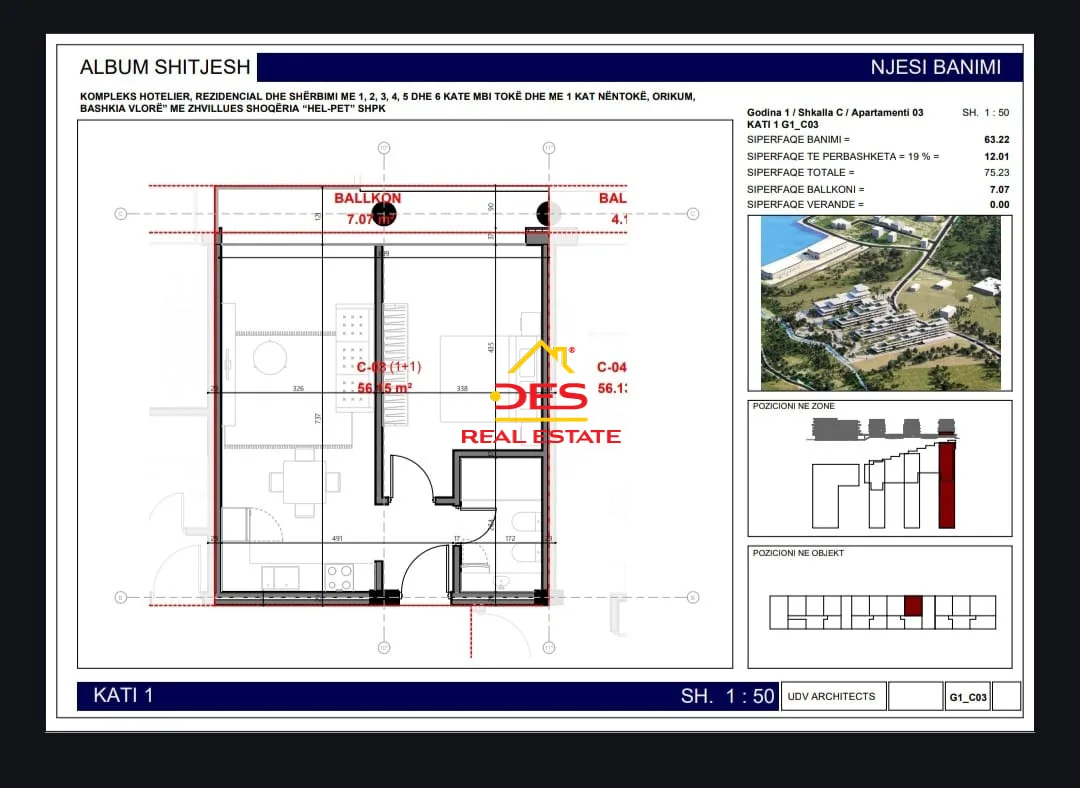Select the "7.07 m²" balcony area on the plan
The height and width of the screenshot is (788, 1080).
click(x=371, y=219)
